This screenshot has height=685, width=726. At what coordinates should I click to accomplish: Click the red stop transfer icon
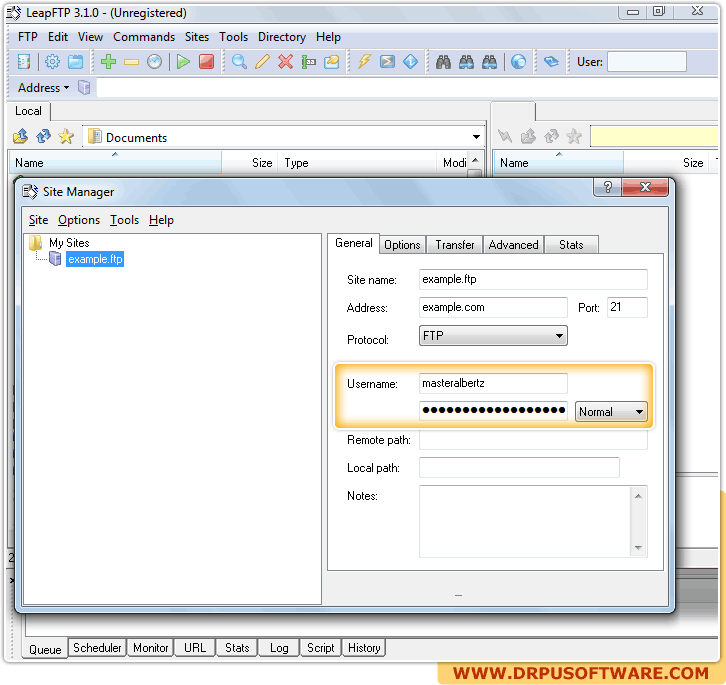(207, 62)
